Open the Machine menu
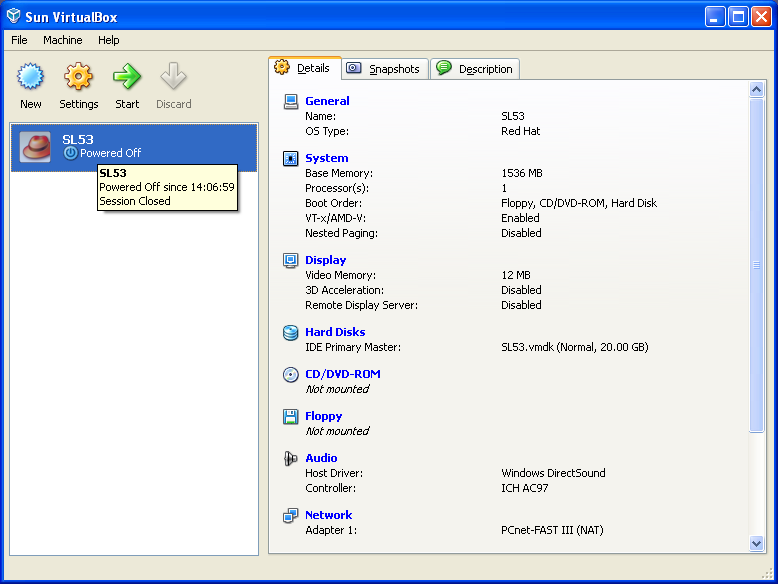778x584 pixels. coord(63,40)
